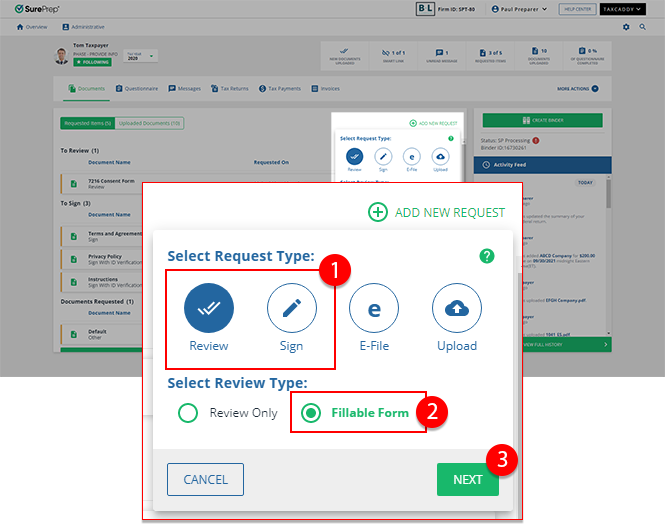Screen dimensions: 665x531
Task: Click the small ADD NEW REQUEST link in background
Action: (433, 123)
